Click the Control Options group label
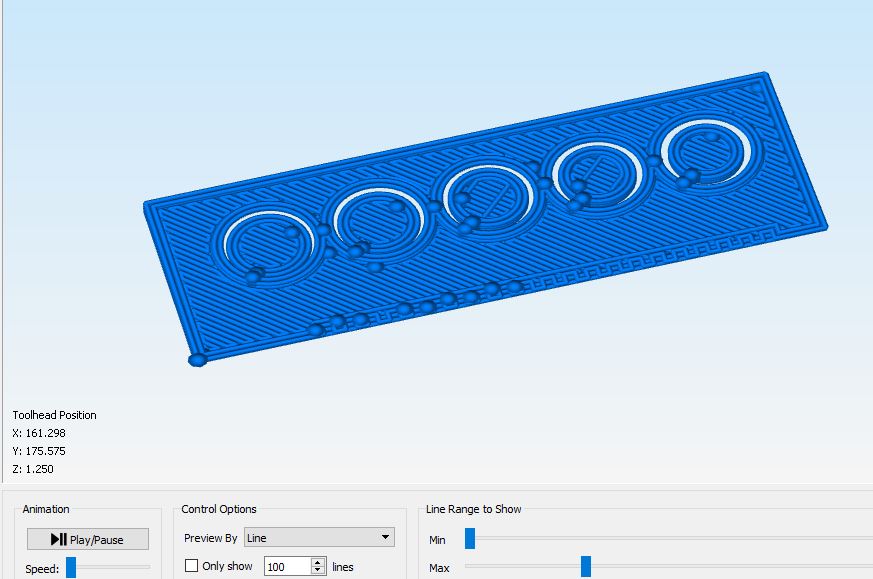873x579 pixels. pyautogui.click(x=219, y=509)
